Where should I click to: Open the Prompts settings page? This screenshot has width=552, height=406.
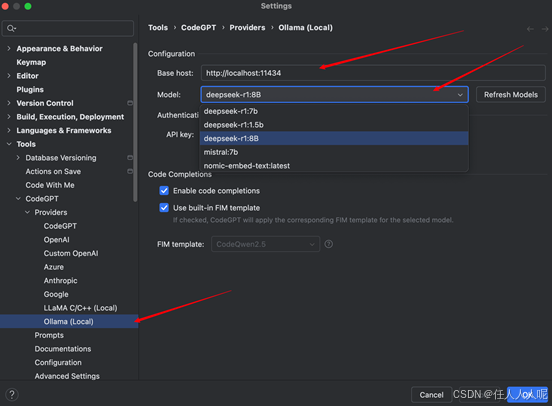pyautogui.click(x=49, y=335)
